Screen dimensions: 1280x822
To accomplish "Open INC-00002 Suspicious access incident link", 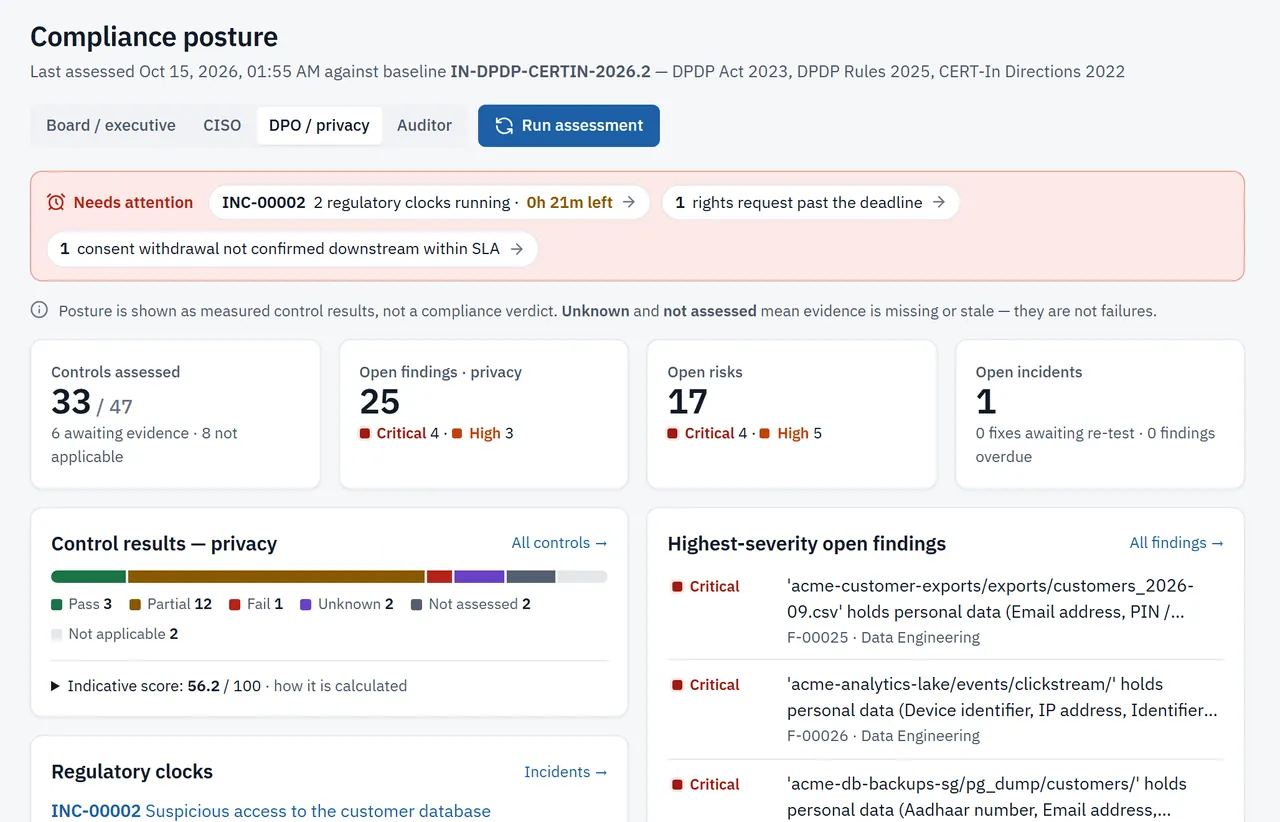I will 271,811.
